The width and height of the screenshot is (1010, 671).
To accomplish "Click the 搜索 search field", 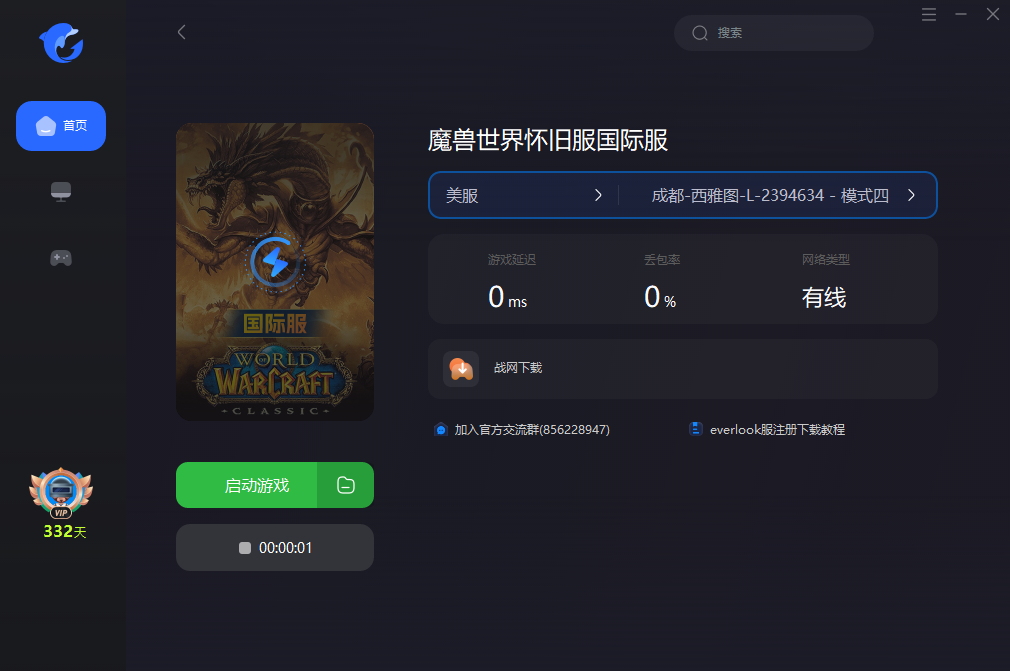I will pyautogui.click(x=774, y=33).
